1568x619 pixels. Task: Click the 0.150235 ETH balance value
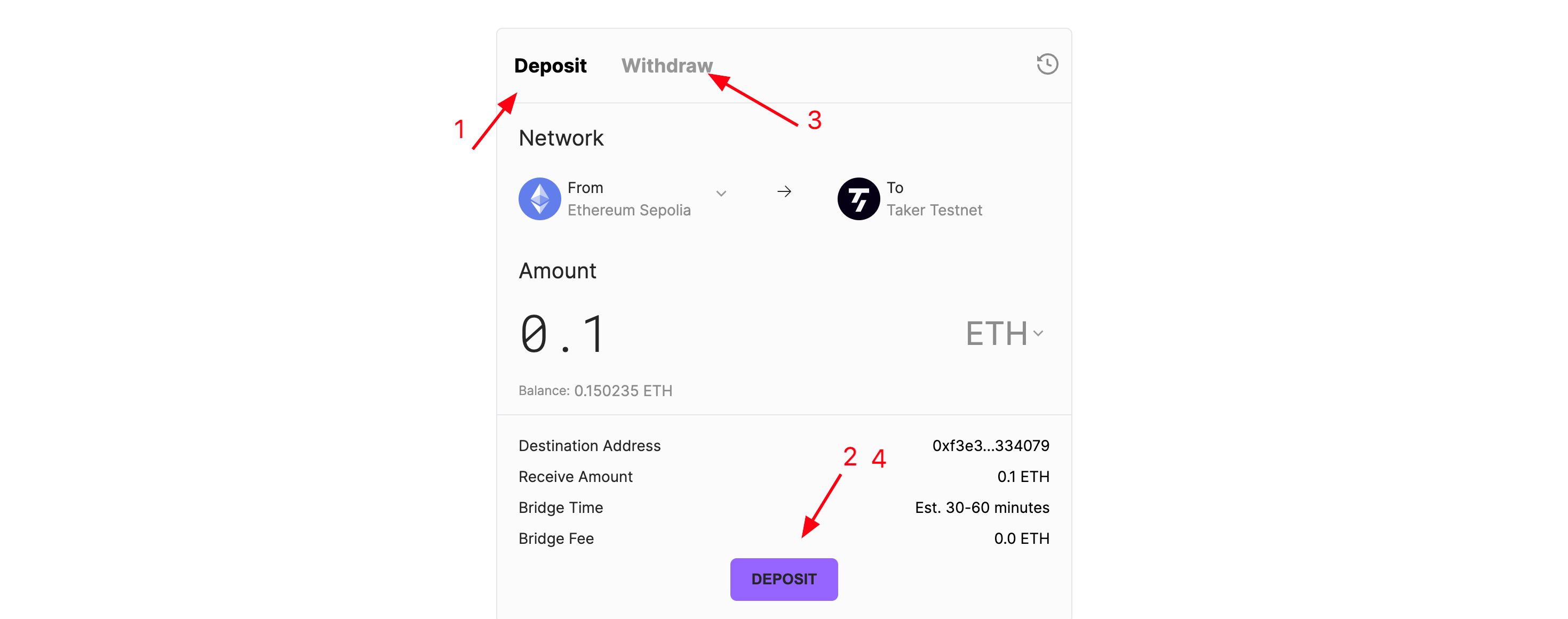click(x=623, y=390)
